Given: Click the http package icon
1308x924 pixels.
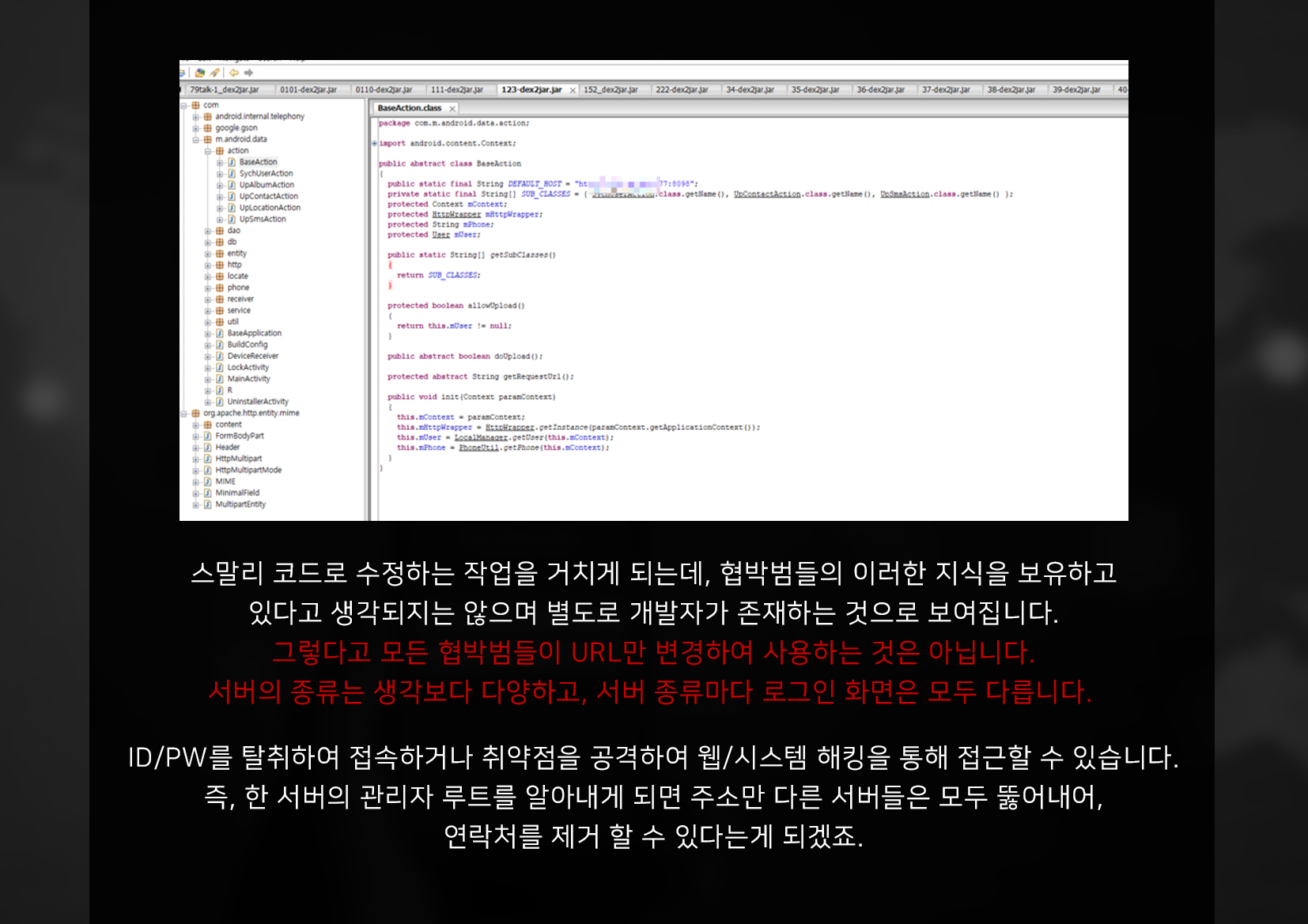Looking at the screenshot, I should [220, 266].
